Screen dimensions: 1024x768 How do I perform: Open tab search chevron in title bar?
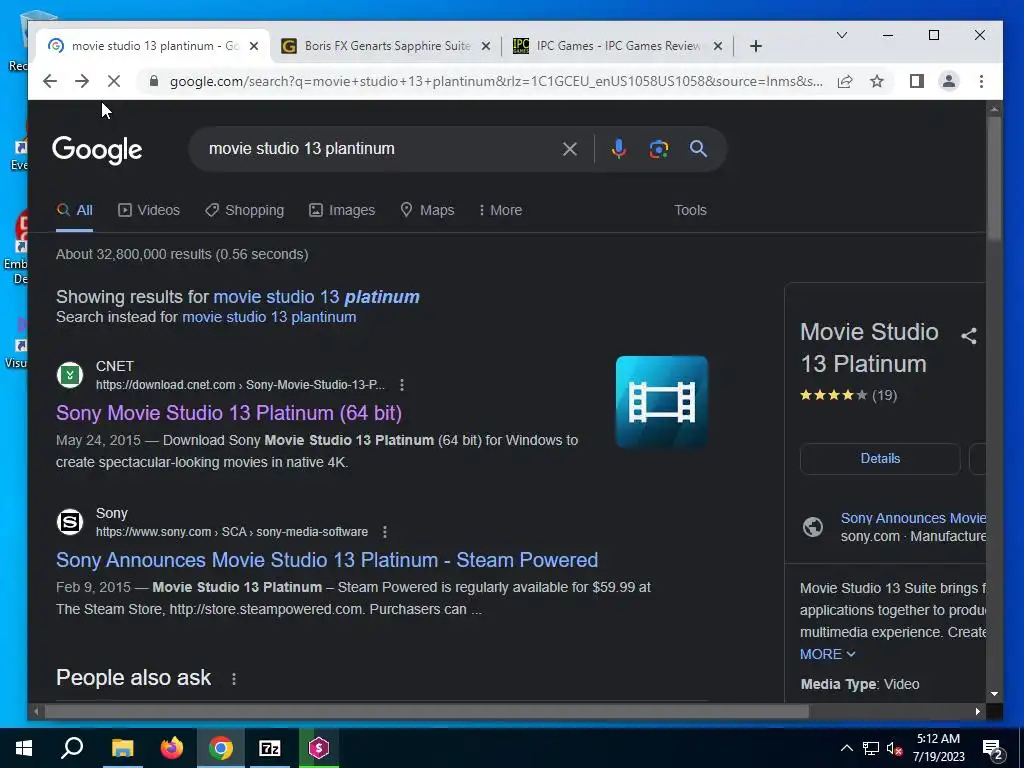click(842, 35)
